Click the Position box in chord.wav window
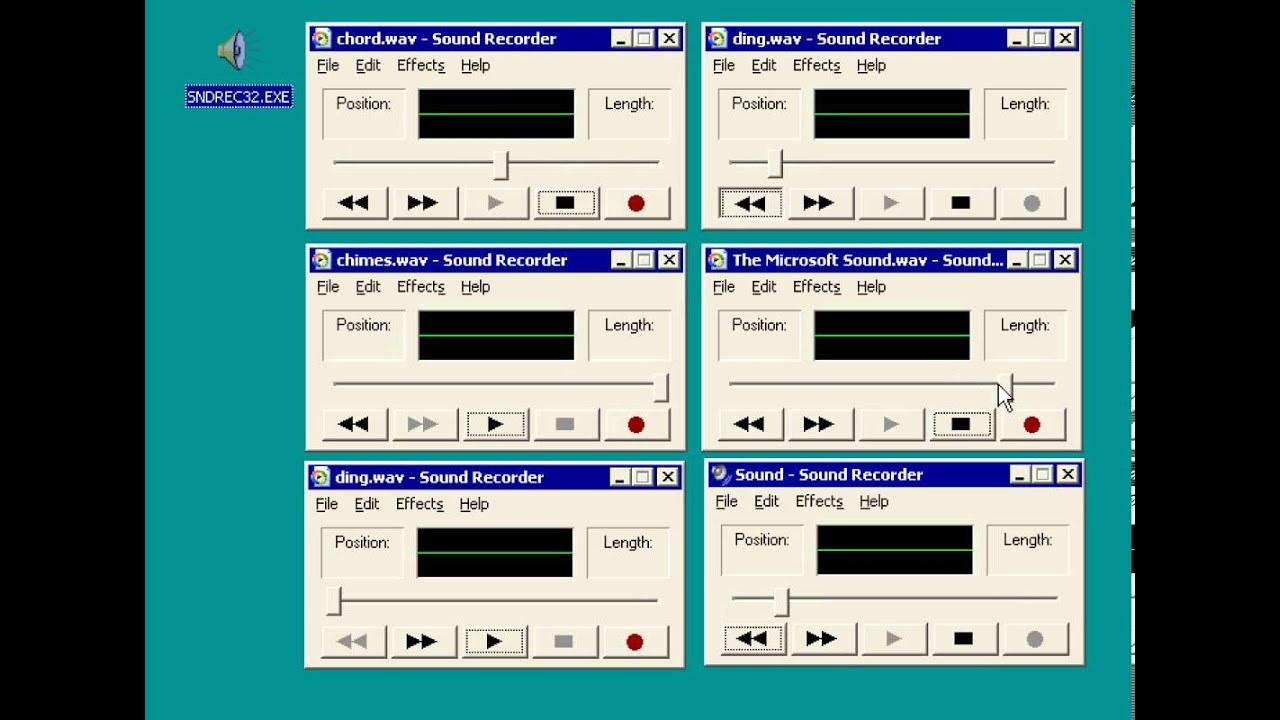This screenshot has width=1280, height=720. point(363,114)
